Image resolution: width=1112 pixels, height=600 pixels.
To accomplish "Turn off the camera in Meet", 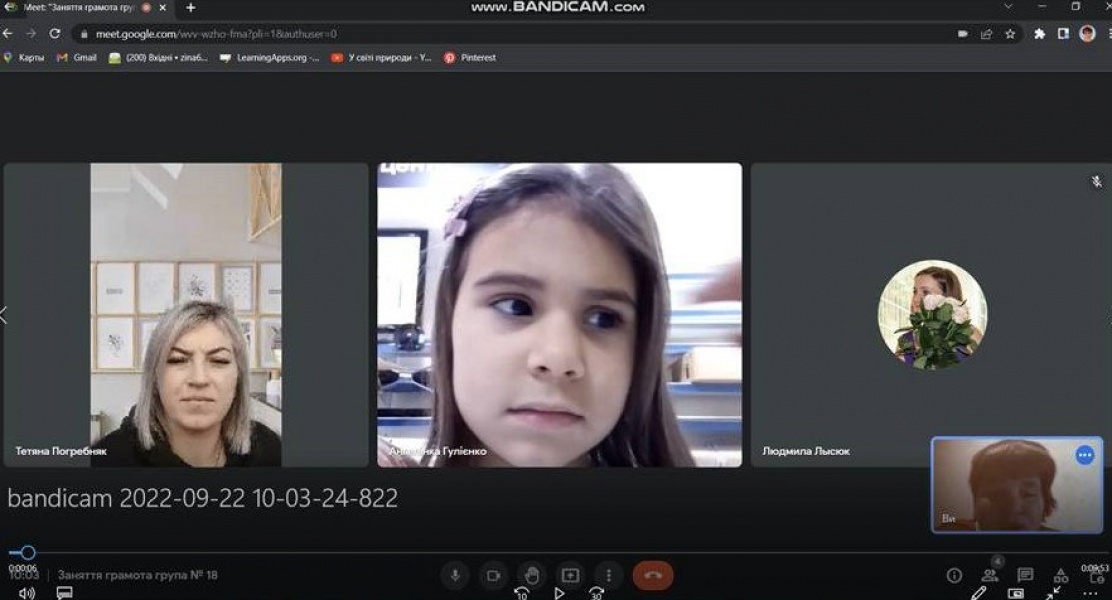I will click(493, 575).
